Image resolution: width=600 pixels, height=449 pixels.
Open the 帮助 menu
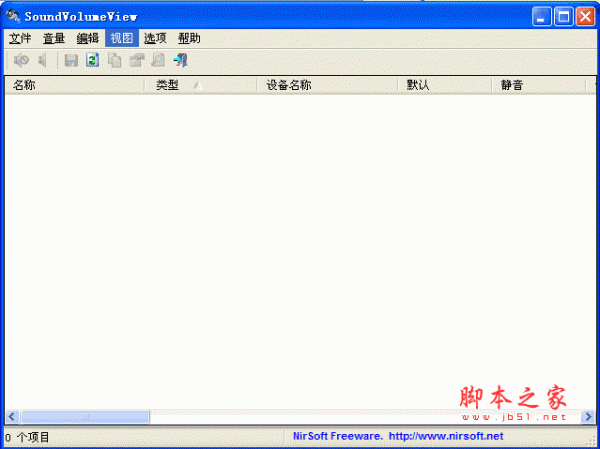[189, 38]
